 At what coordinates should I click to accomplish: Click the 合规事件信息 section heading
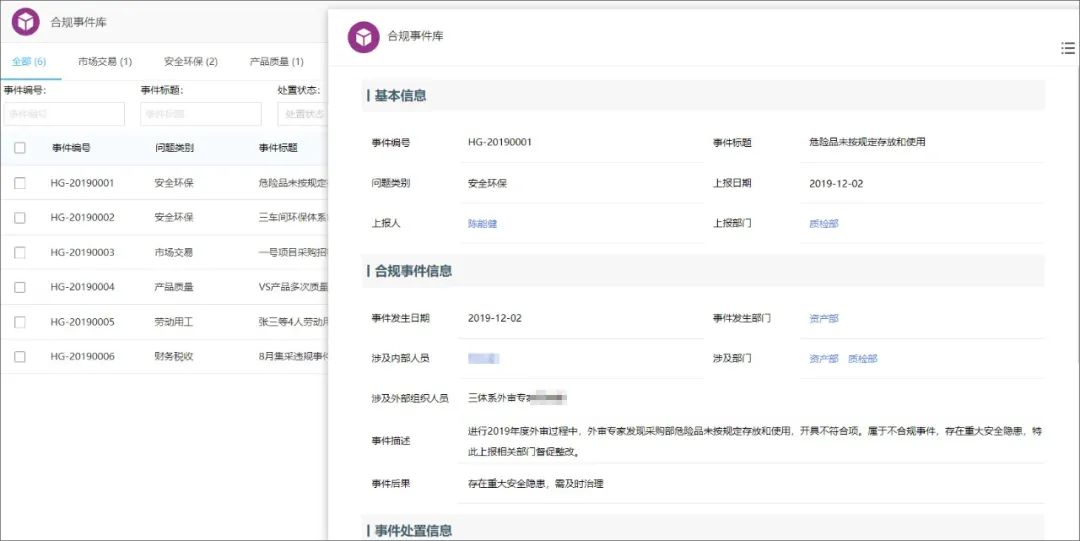(x=413, y=271)
